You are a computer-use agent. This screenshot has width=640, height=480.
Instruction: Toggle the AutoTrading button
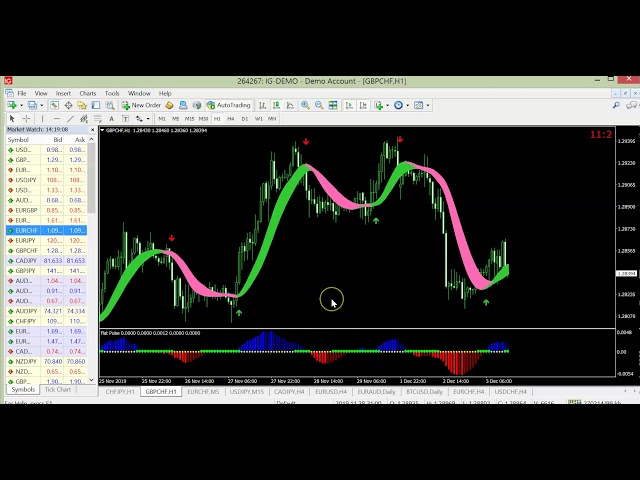229,105
